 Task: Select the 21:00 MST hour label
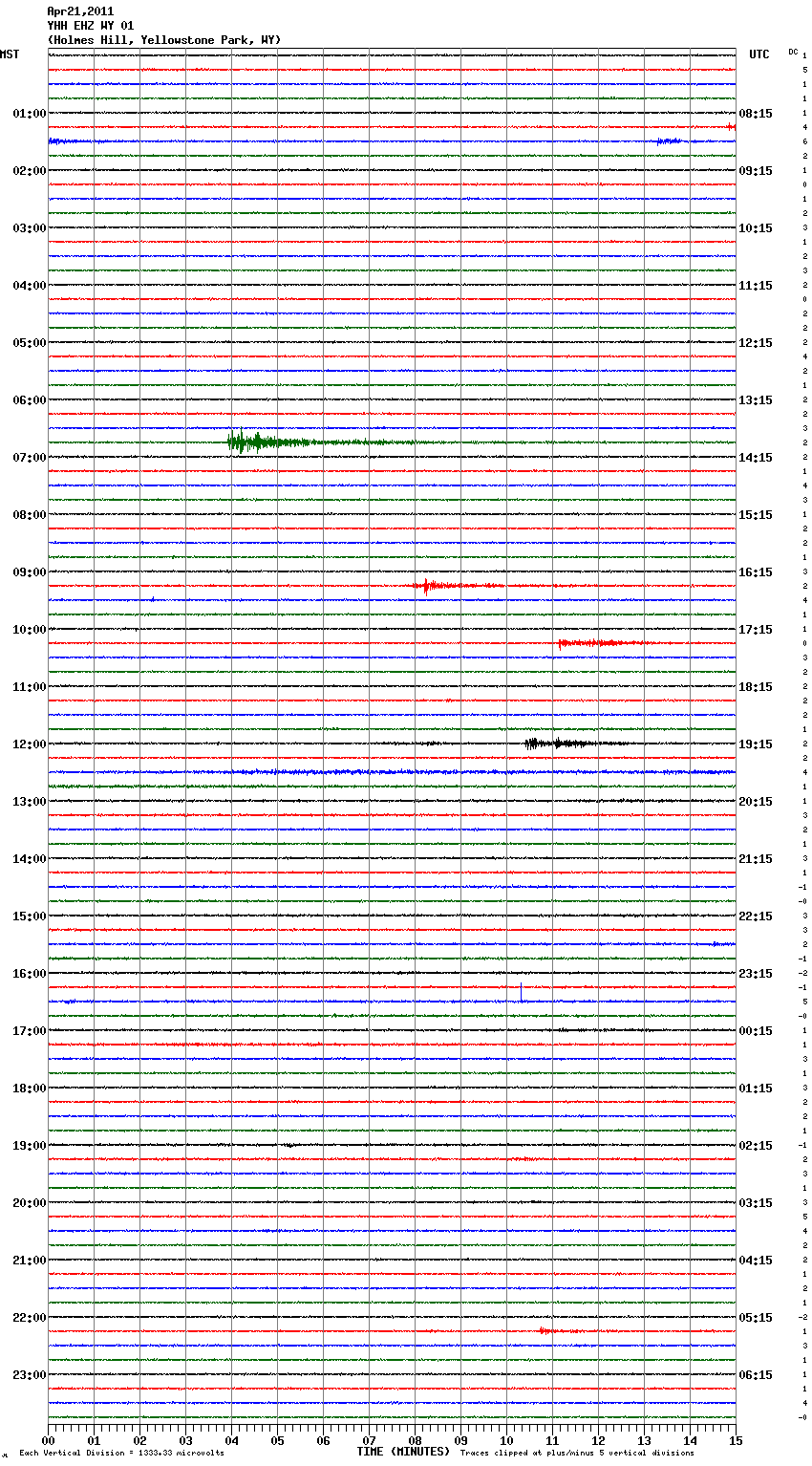tap(30, 1261)
